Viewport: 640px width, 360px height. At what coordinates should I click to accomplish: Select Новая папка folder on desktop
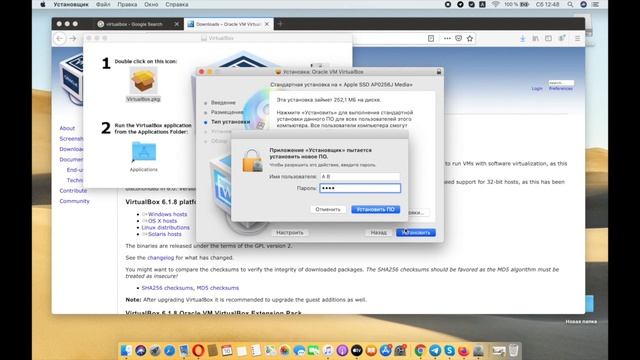581,308
